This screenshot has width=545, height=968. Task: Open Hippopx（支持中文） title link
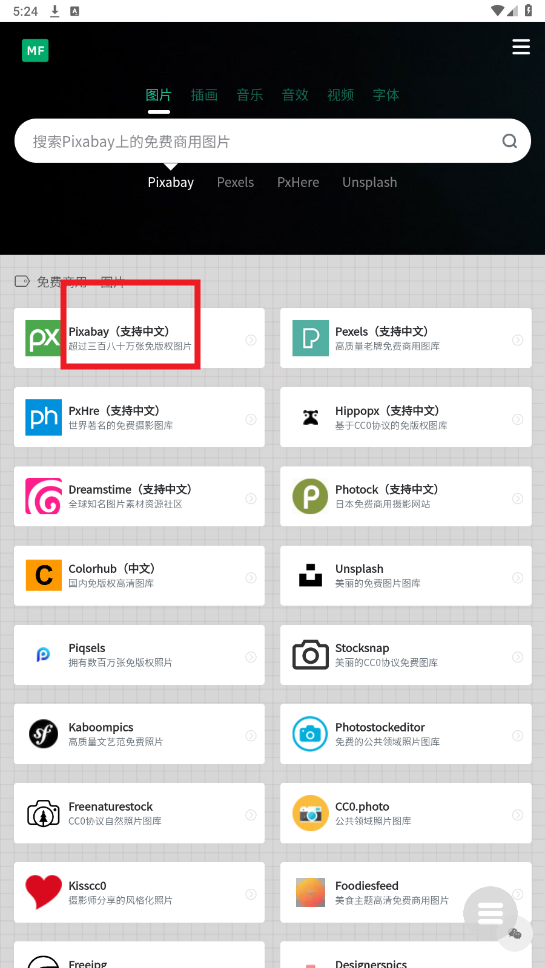388,411
